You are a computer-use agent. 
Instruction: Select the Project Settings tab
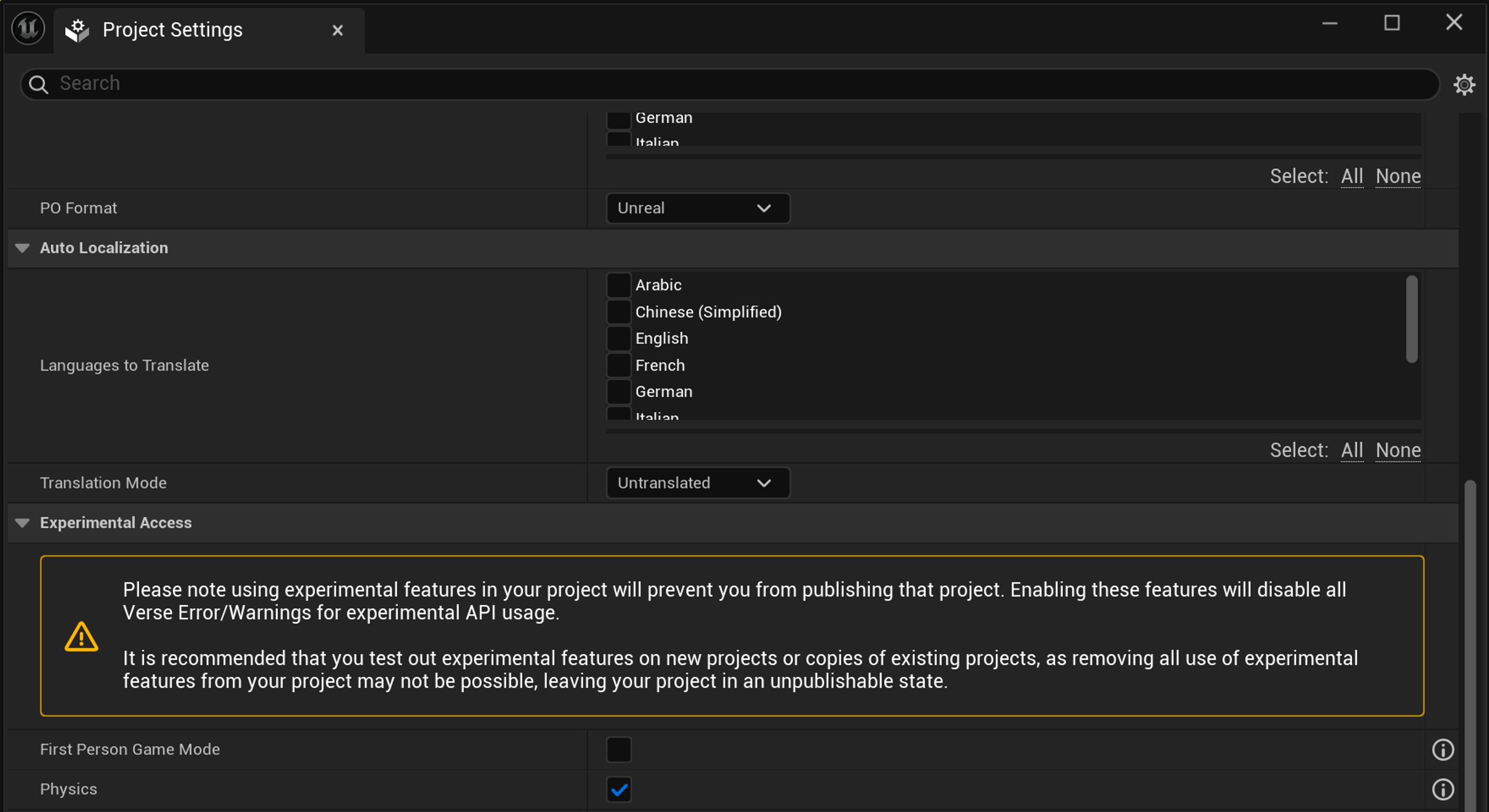click(x=209, y=30)
